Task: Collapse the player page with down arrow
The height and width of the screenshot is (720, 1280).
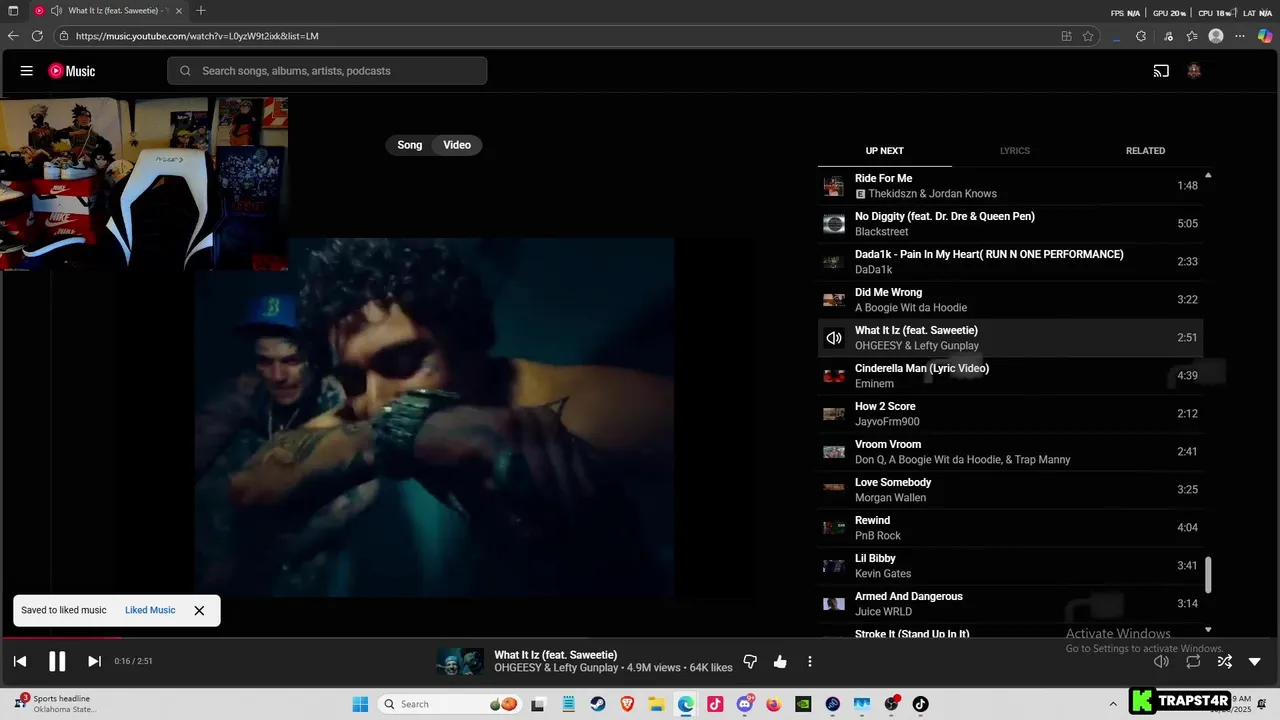Action: 1255,661
